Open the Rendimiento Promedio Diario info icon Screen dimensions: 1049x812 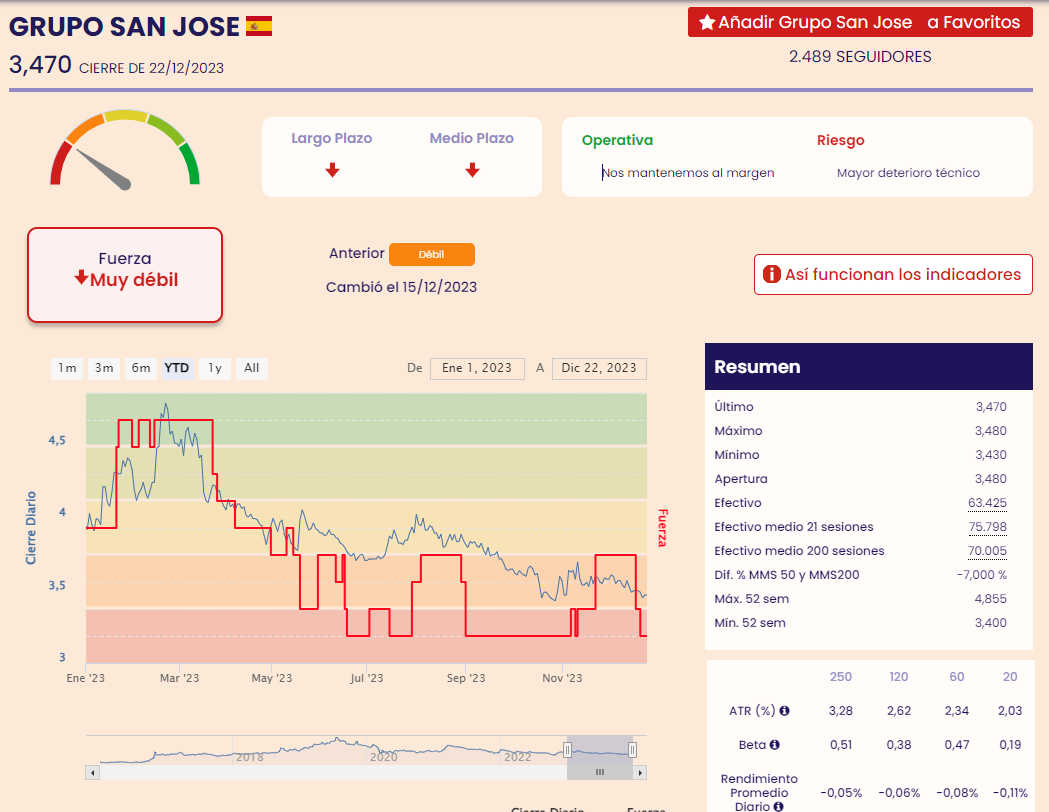pyautogui.click(x=778, y=807)
